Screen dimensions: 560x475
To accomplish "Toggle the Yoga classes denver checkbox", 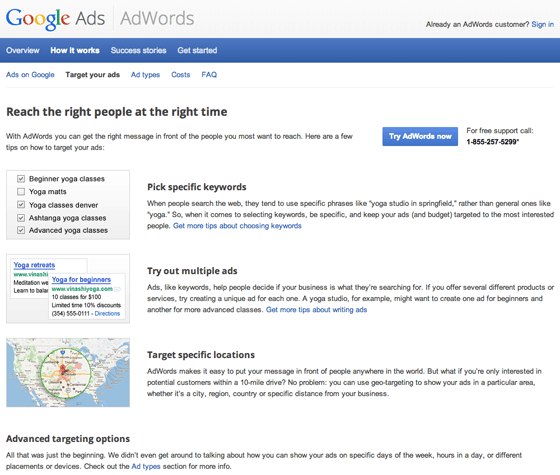I will 21,205.
